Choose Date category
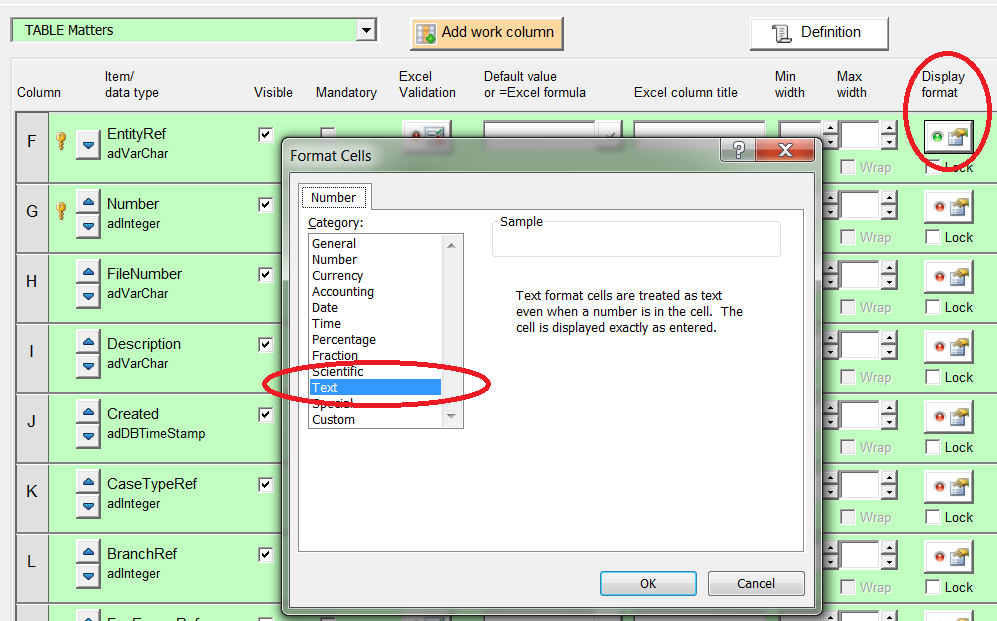Screen dimensions: 997x621 (325, 308)
